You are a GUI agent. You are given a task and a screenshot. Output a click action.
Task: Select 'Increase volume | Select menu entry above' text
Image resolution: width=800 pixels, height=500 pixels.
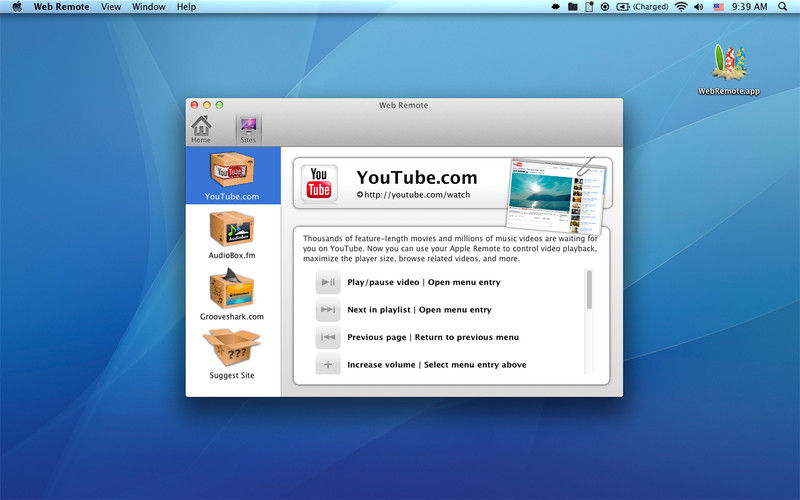point(437,365)
